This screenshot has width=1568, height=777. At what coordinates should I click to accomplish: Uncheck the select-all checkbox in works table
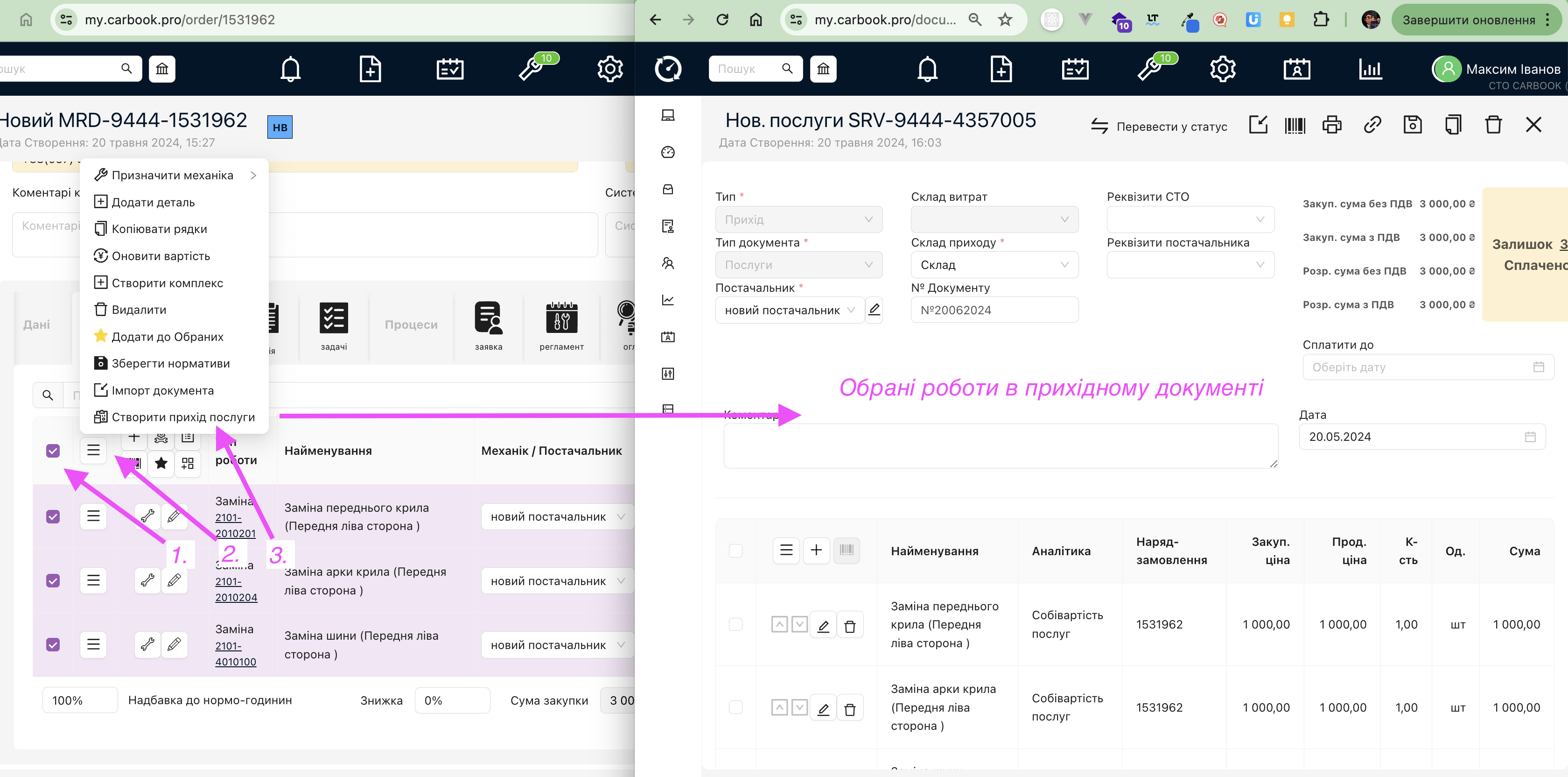pyautogui.click(x=53, y=451)
